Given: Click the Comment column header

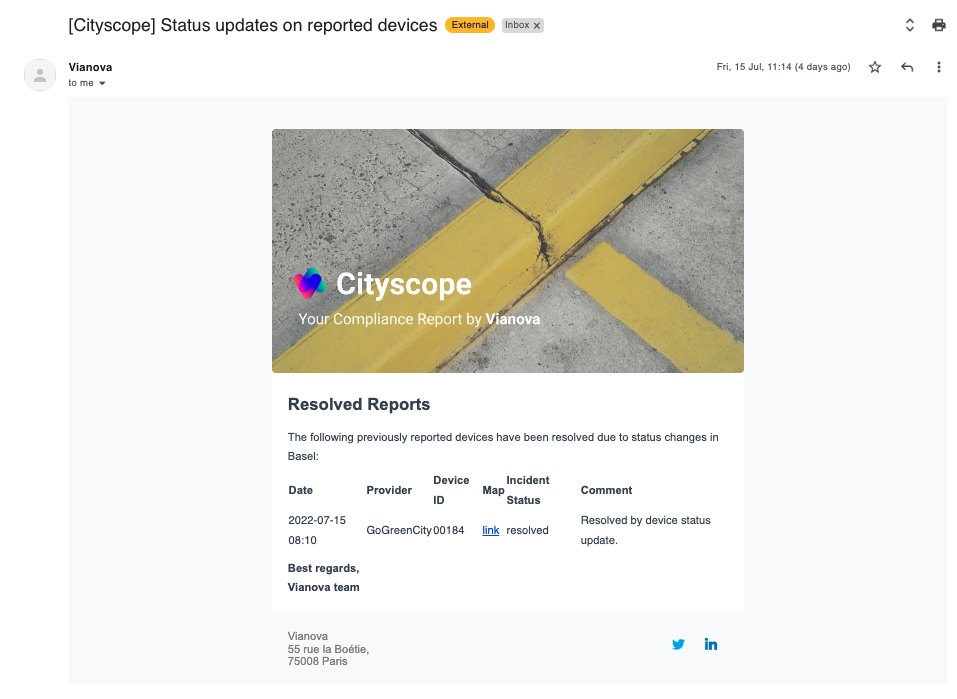Looking at the screenshot, I should (x=606, y=490).
